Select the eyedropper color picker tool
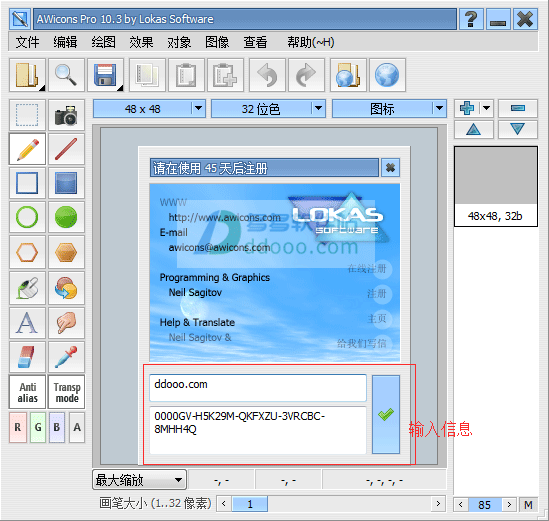 point(66,357)
